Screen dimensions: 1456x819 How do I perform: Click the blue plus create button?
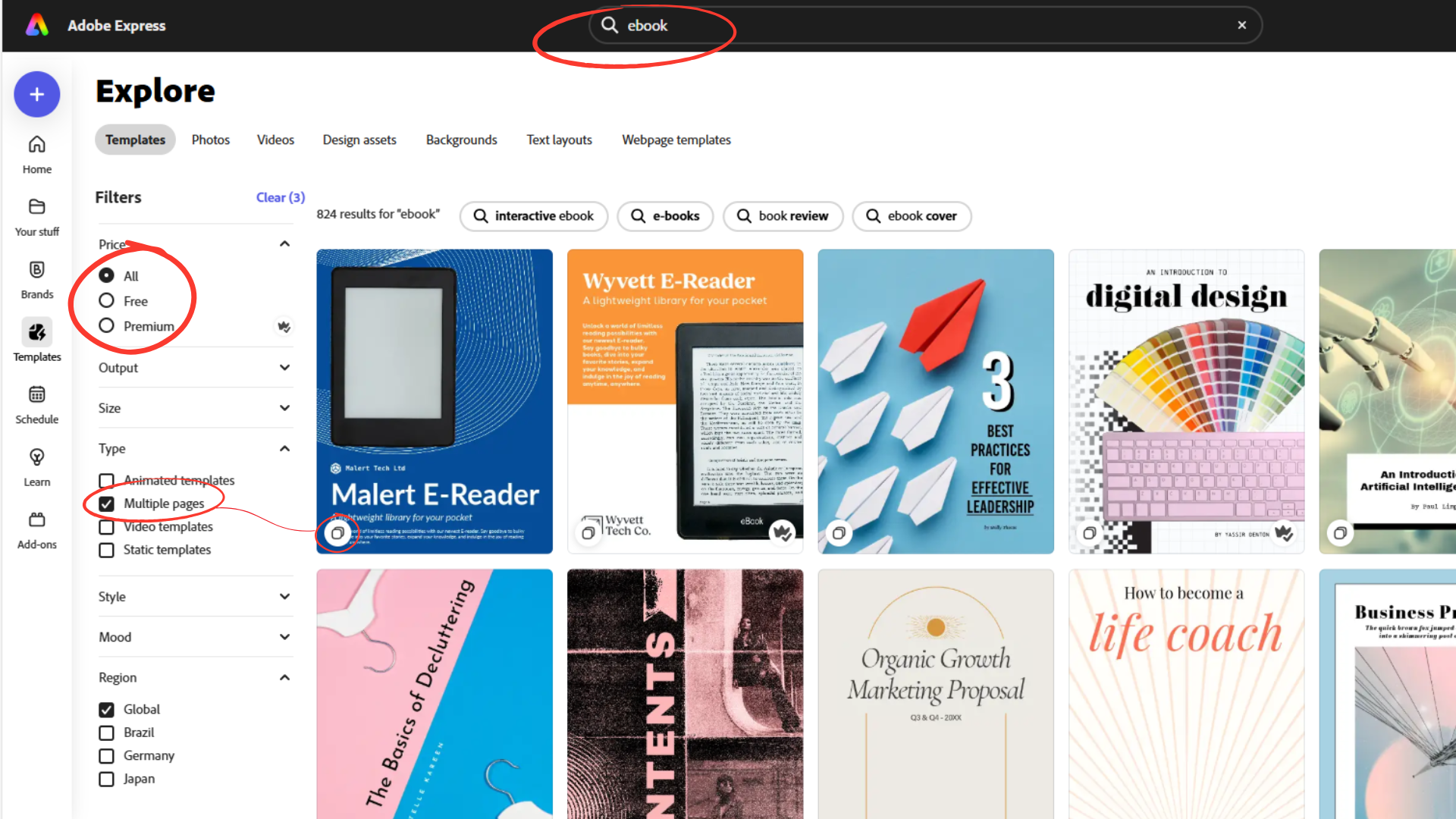tap(36, 95)
